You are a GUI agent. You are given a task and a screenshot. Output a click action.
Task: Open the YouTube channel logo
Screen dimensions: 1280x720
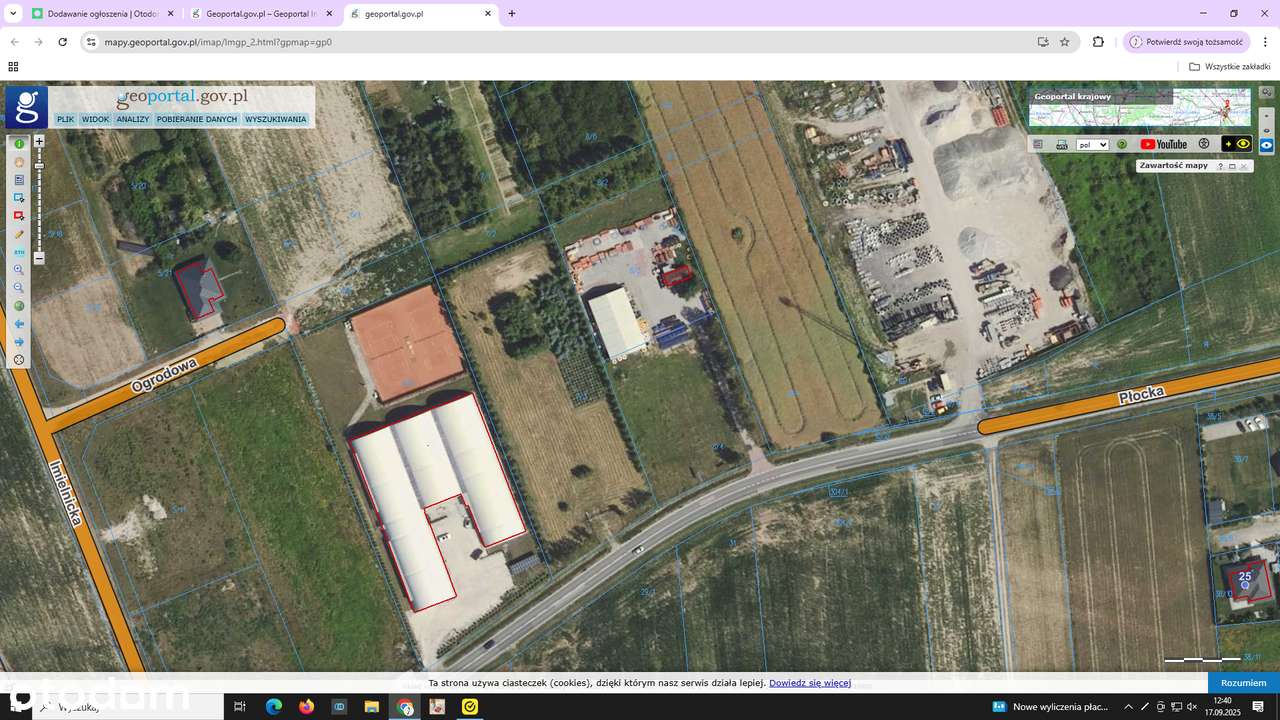click(x=1164, y=144)
